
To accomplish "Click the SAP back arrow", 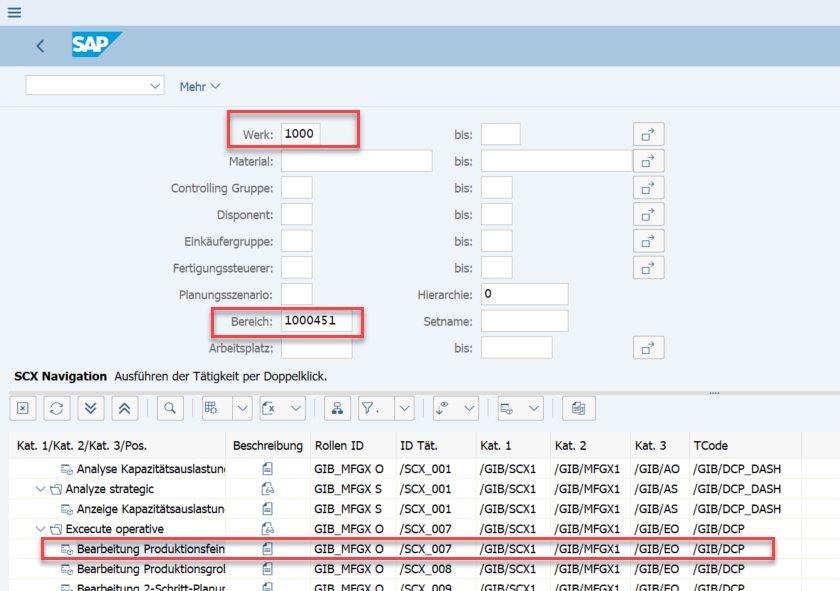I will (40, 46).
